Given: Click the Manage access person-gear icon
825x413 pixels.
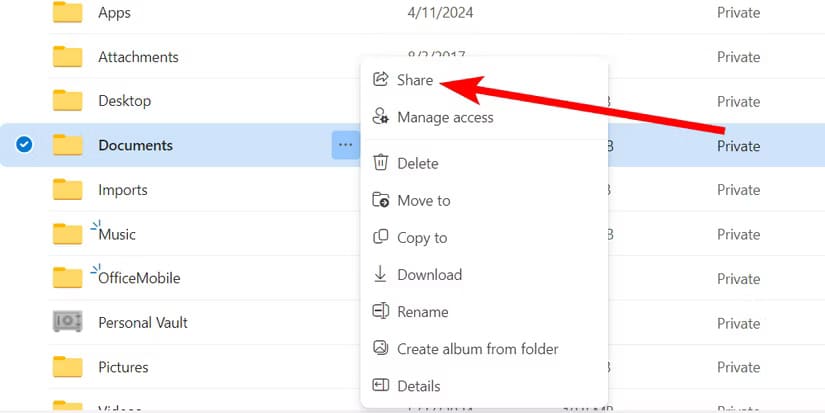Looking at the screenshot, I should point(380,116).
